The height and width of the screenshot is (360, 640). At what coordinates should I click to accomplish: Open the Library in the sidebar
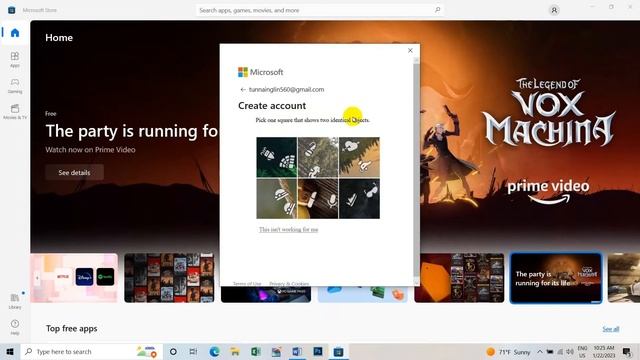15,301
